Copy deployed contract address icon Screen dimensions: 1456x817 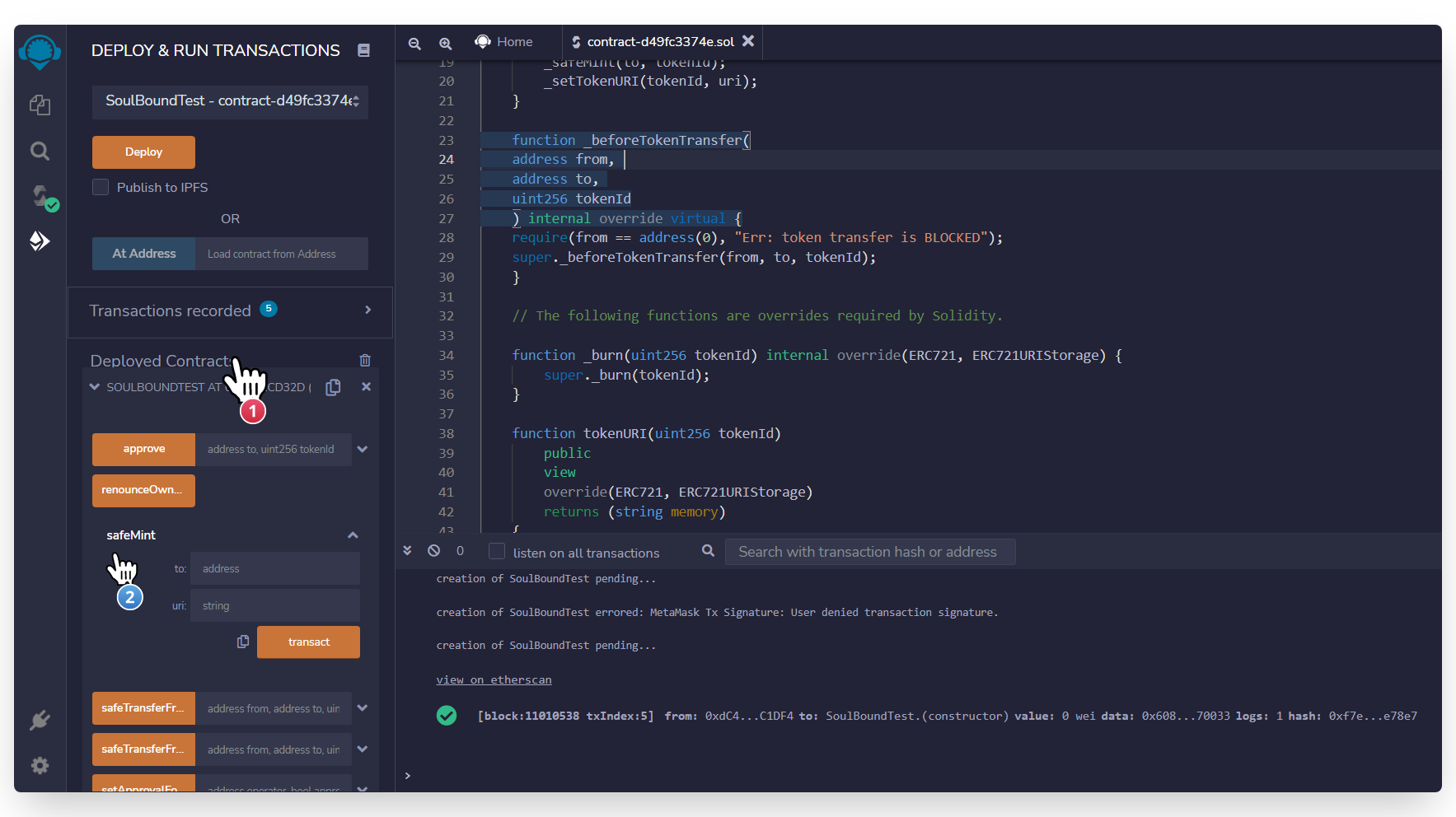click(333, 387)
